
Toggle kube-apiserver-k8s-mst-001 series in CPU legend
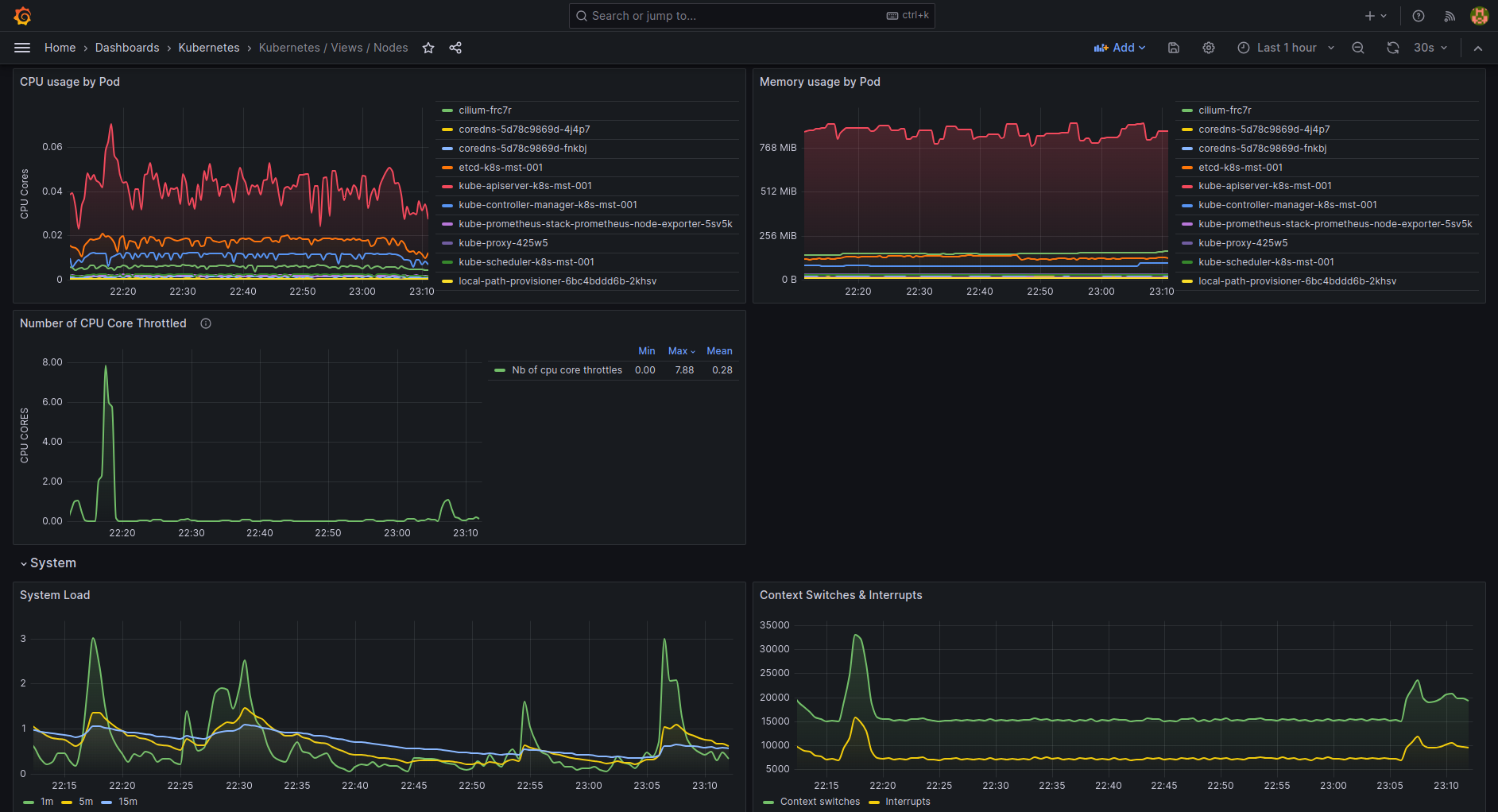(525, 185)
